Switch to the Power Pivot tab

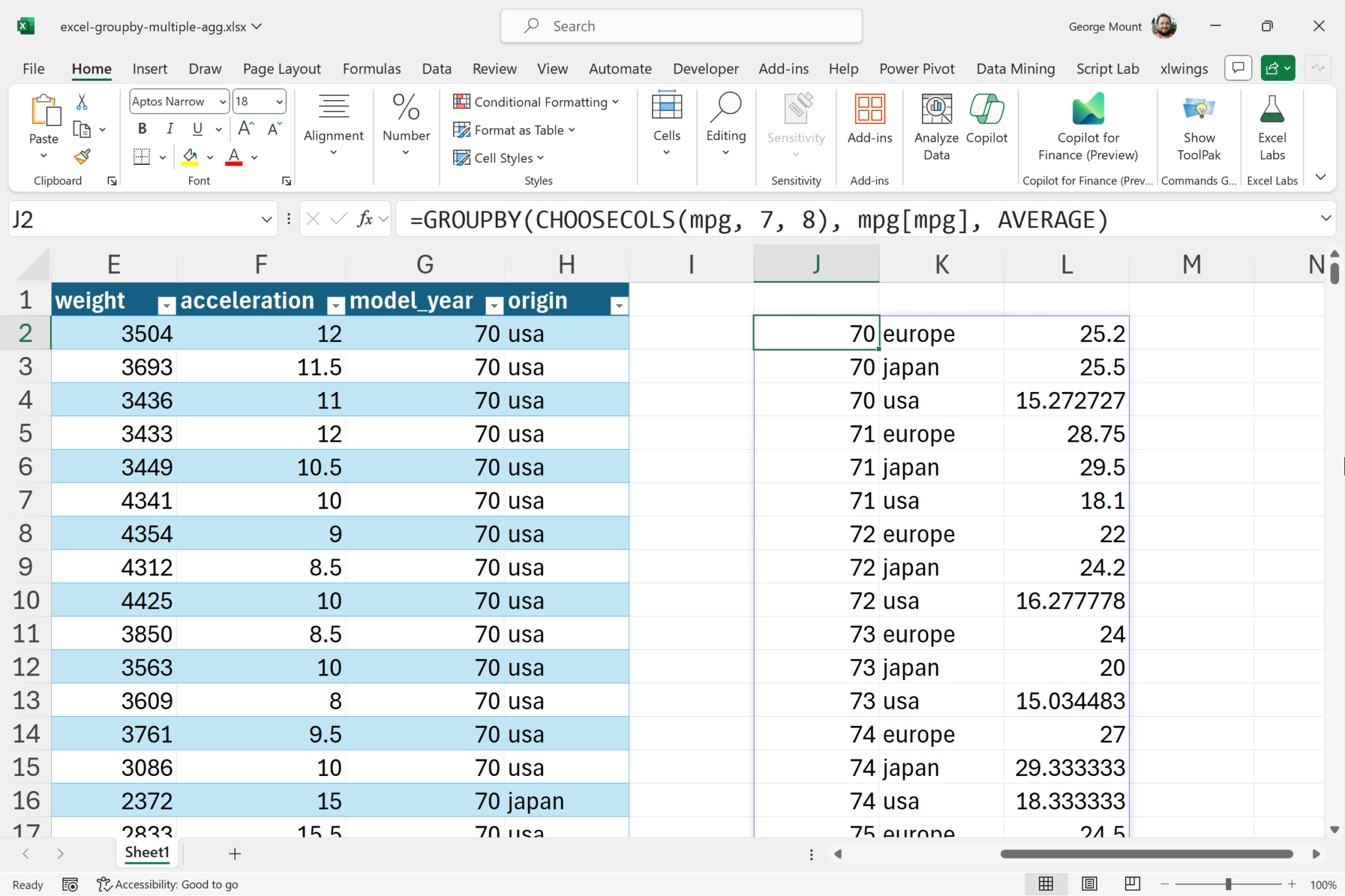click(x=917, y=69)
